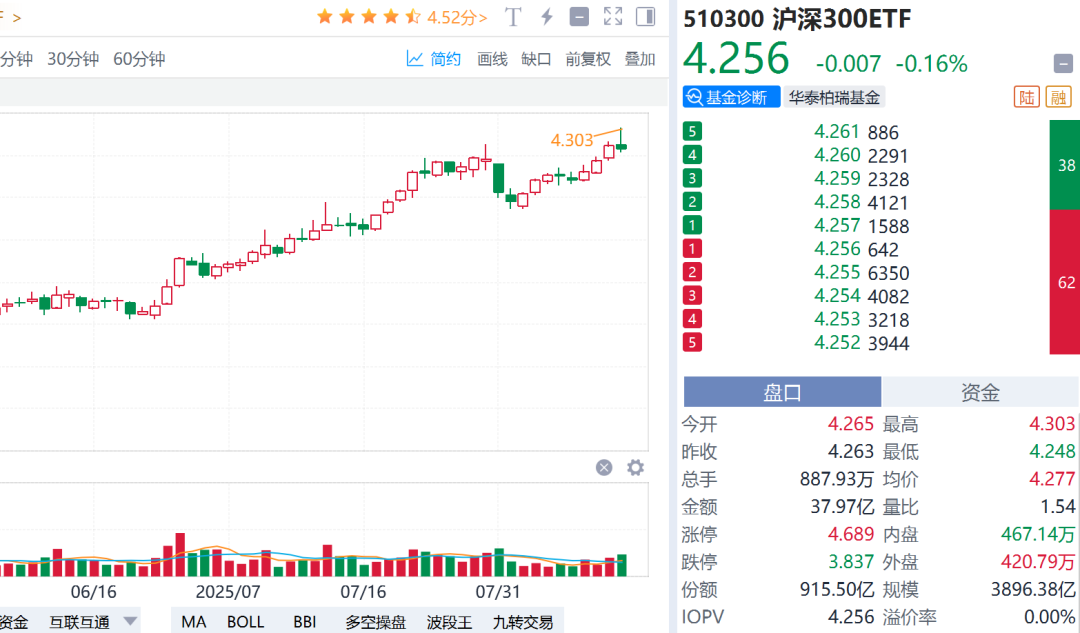Open 叠加 overlay comparison option
The height and width of the screenshot is (633, 1080).
640,59
